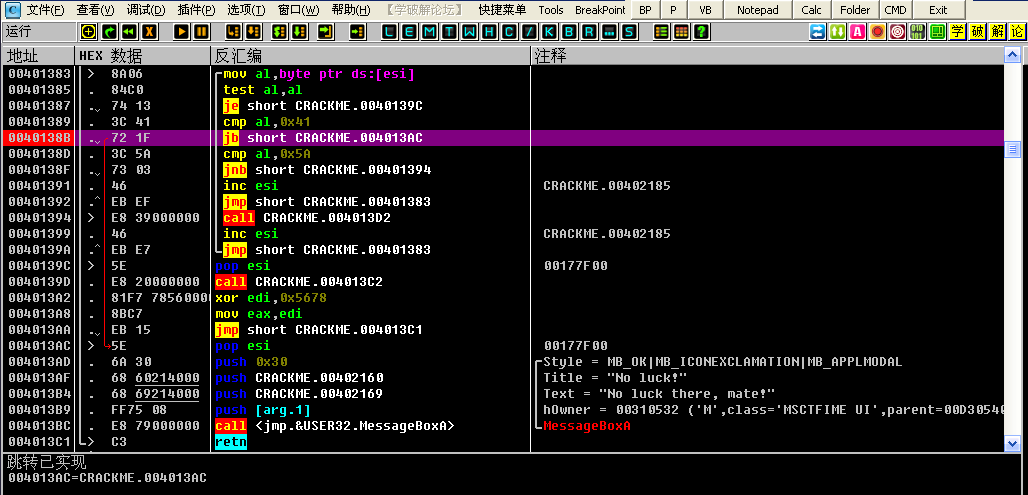Open Log window with the L icon
1028x495 pixels.
coord(390,31)
